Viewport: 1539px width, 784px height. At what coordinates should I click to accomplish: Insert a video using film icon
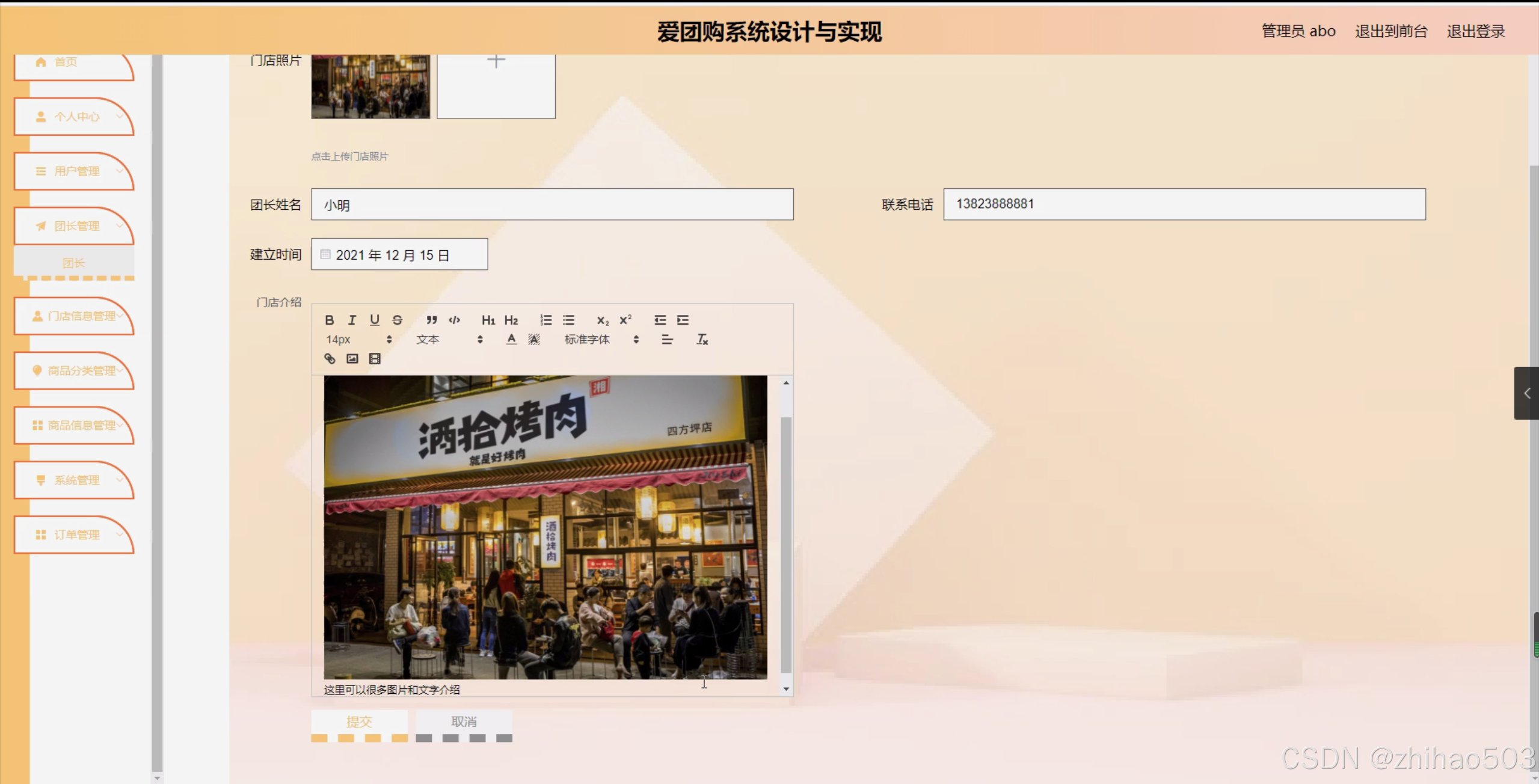pyautogui.click(x=375, y=359)
